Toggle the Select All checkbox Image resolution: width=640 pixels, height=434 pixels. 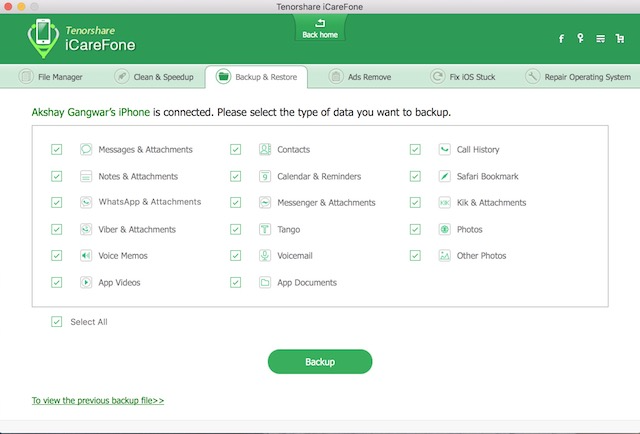pos(56,322)
